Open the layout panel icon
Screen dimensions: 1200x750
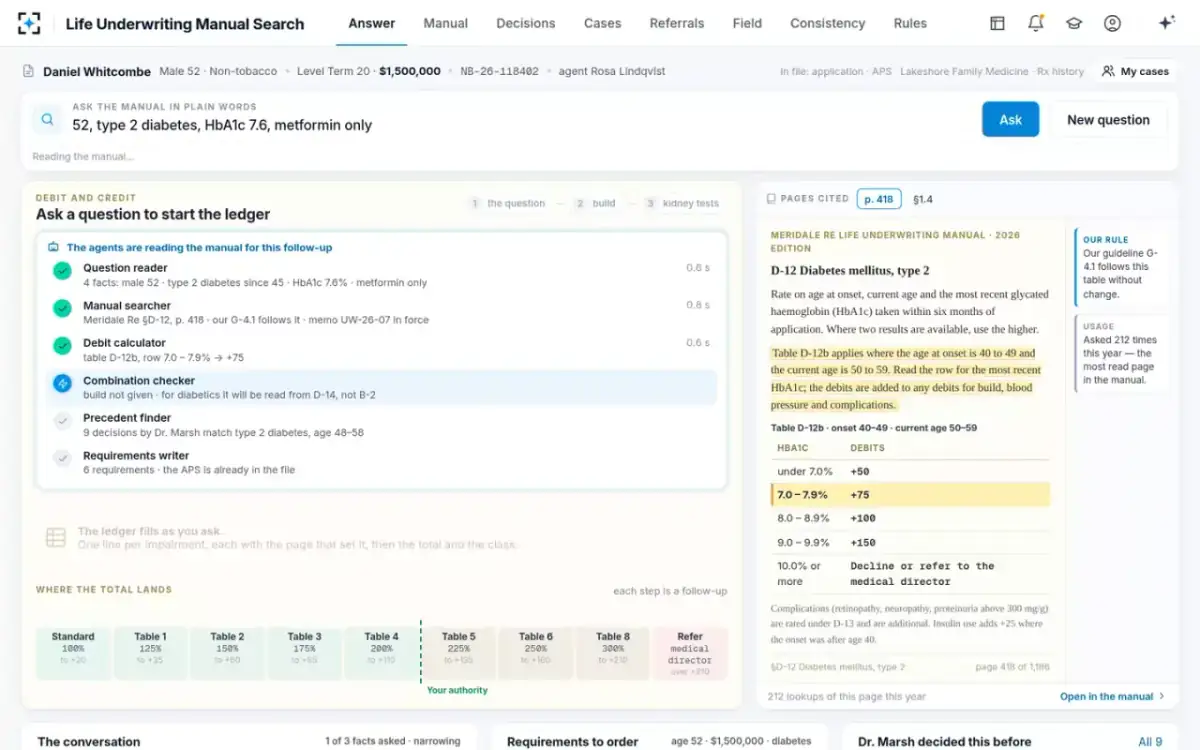997,23
